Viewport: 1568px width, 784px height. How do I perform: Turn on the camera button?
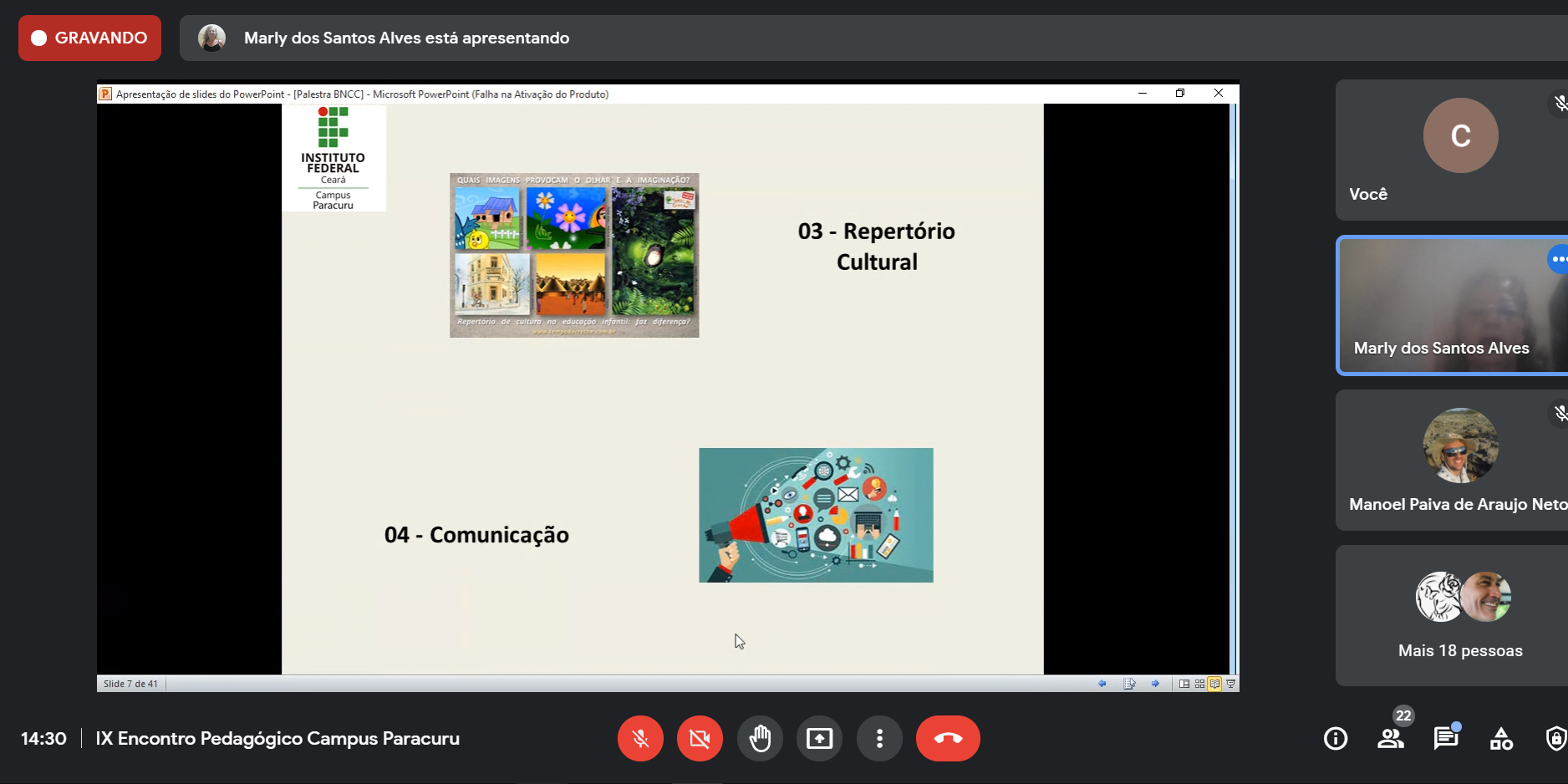[700, 739]
